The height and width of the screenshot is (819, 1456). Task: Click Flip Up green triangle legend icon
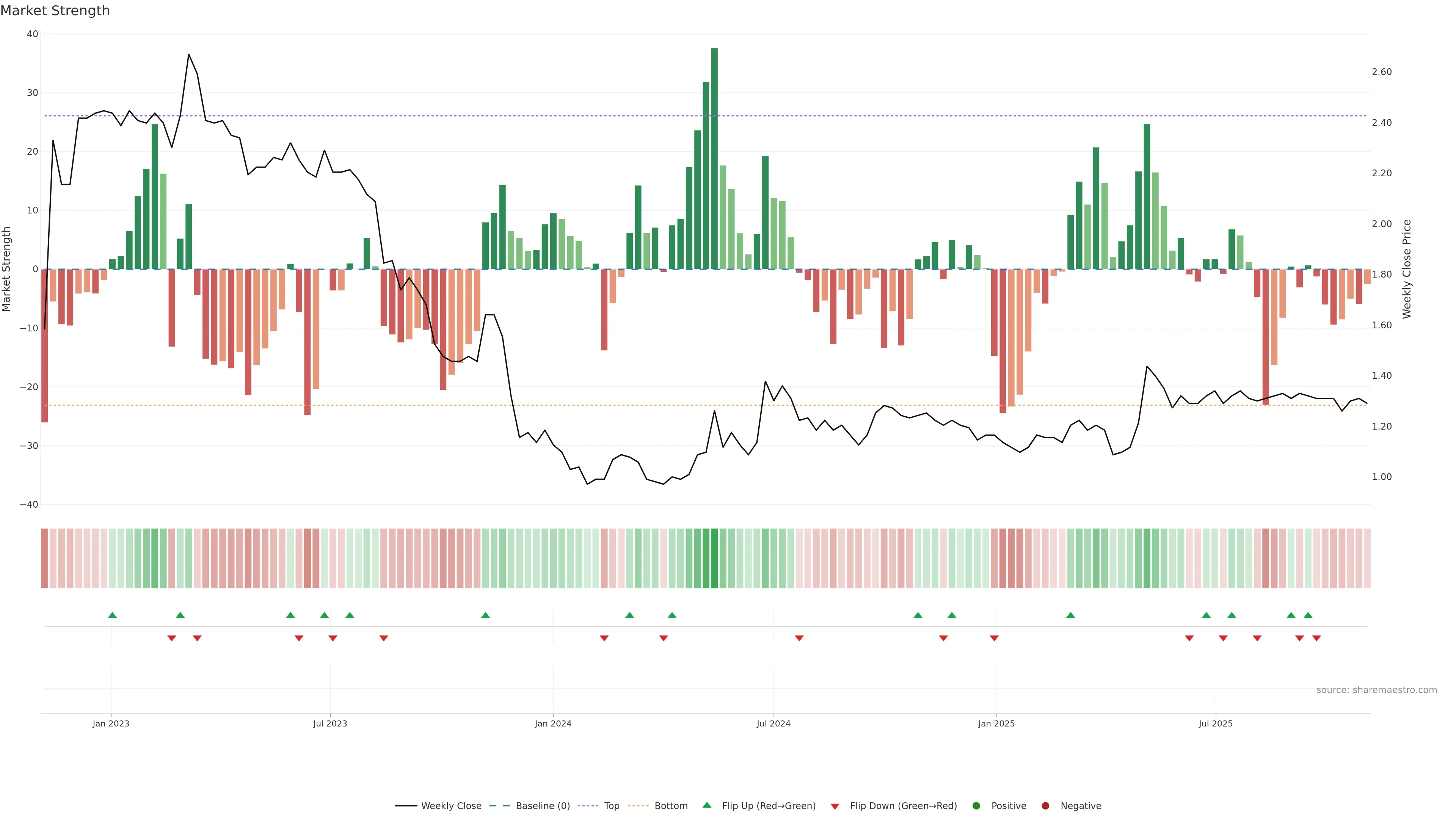point(706,805)
